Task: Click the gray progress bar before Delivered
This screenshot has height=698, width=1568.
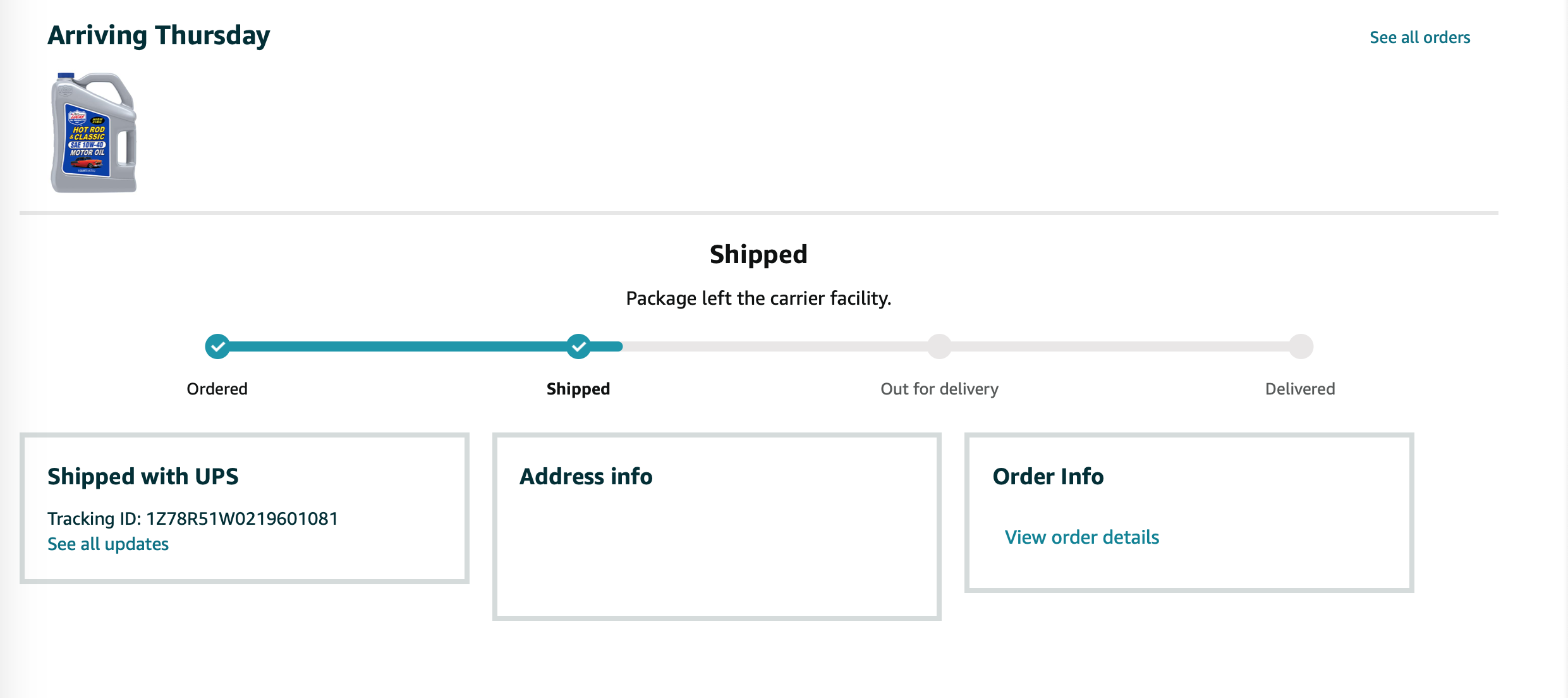Action: pyautogui.click(x=1120, y=346)
